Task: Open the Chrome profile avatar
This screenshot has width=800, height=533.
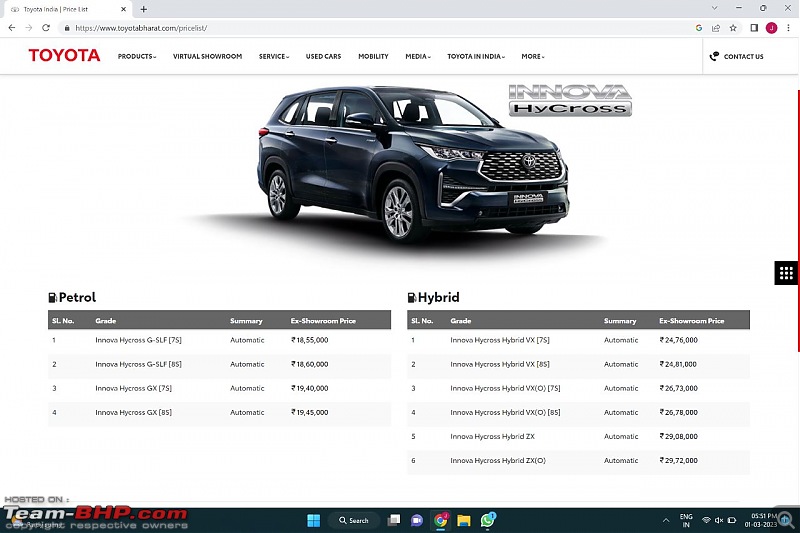Action: pyautogui.click(x=771, y=28)
